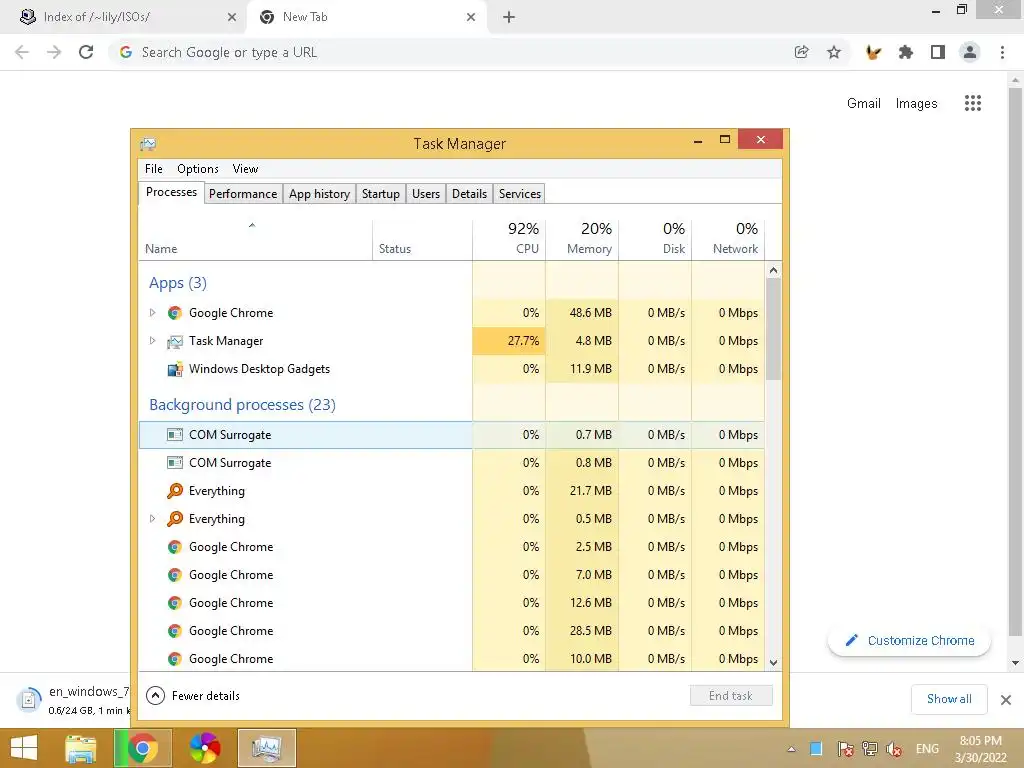Click Search Google or type URL box

[x=451, y=52]
